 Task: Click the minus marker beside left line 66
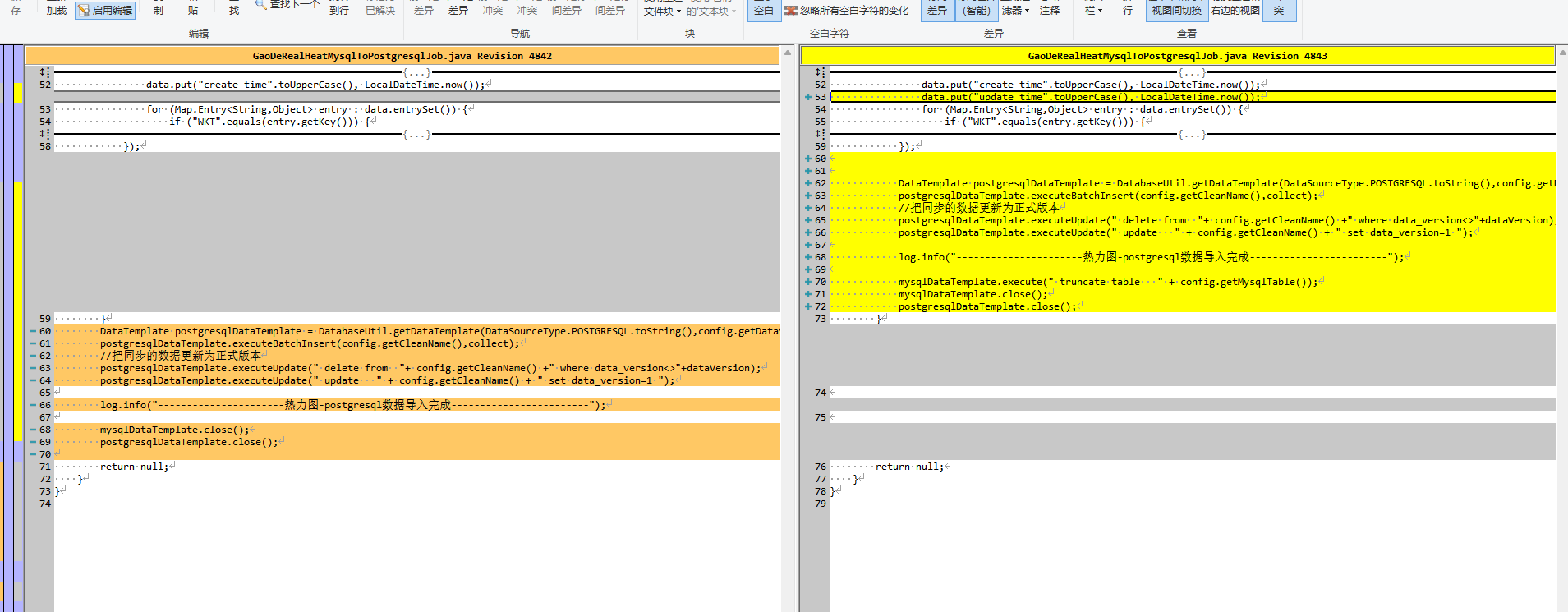(33, 405)
